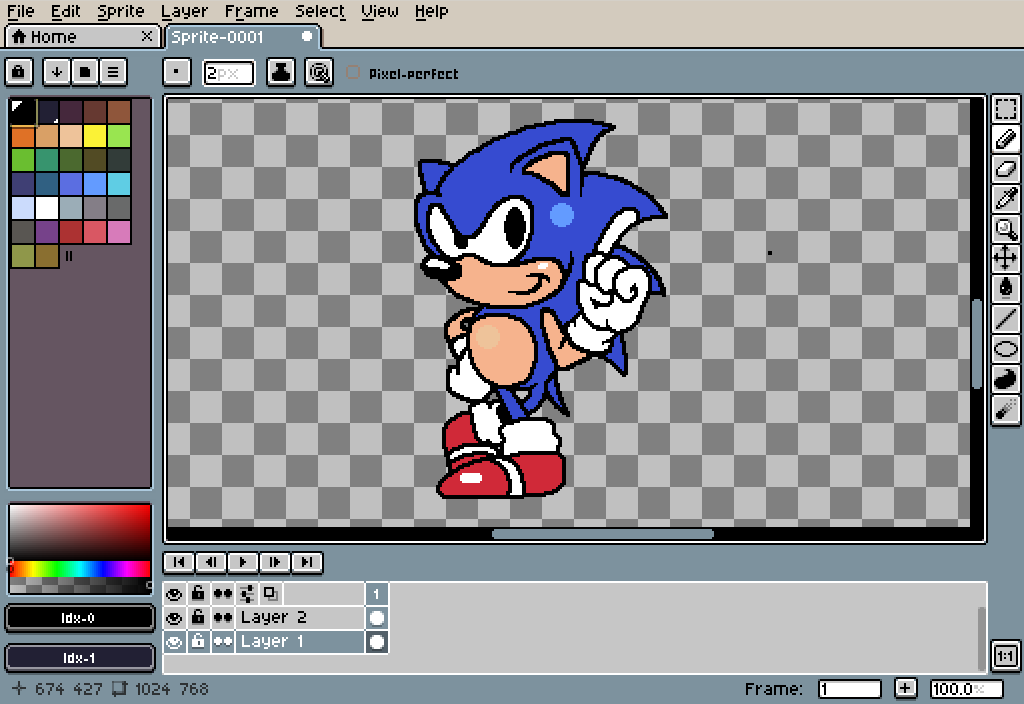This screenshot has height=704, width=1024.
Task: Open the Edit menu
Action: 66,11
